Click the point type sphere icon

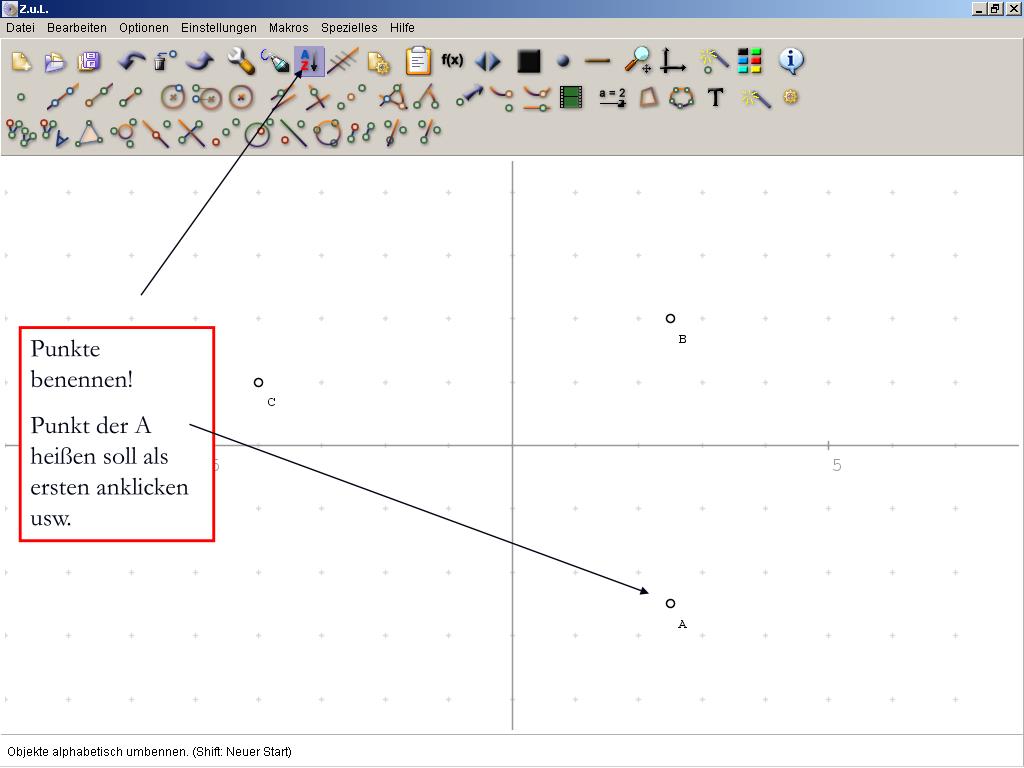click(564, 61)
